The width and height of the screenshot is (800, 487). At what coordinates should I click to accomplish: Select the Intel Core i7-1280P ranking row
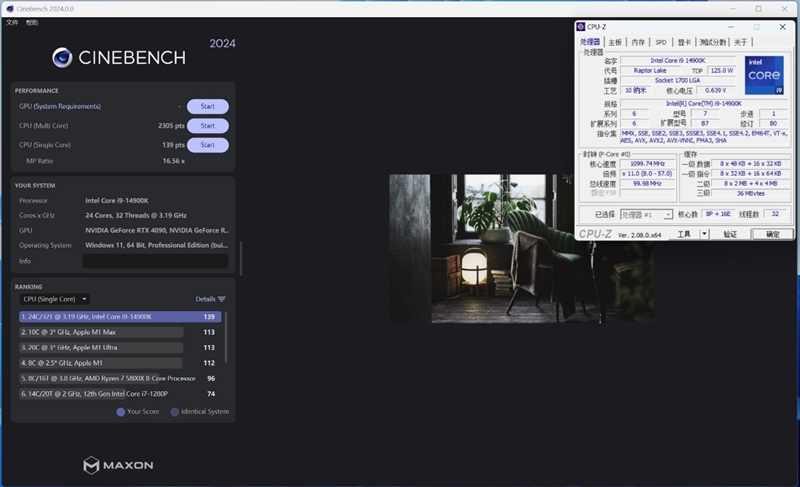120,394
